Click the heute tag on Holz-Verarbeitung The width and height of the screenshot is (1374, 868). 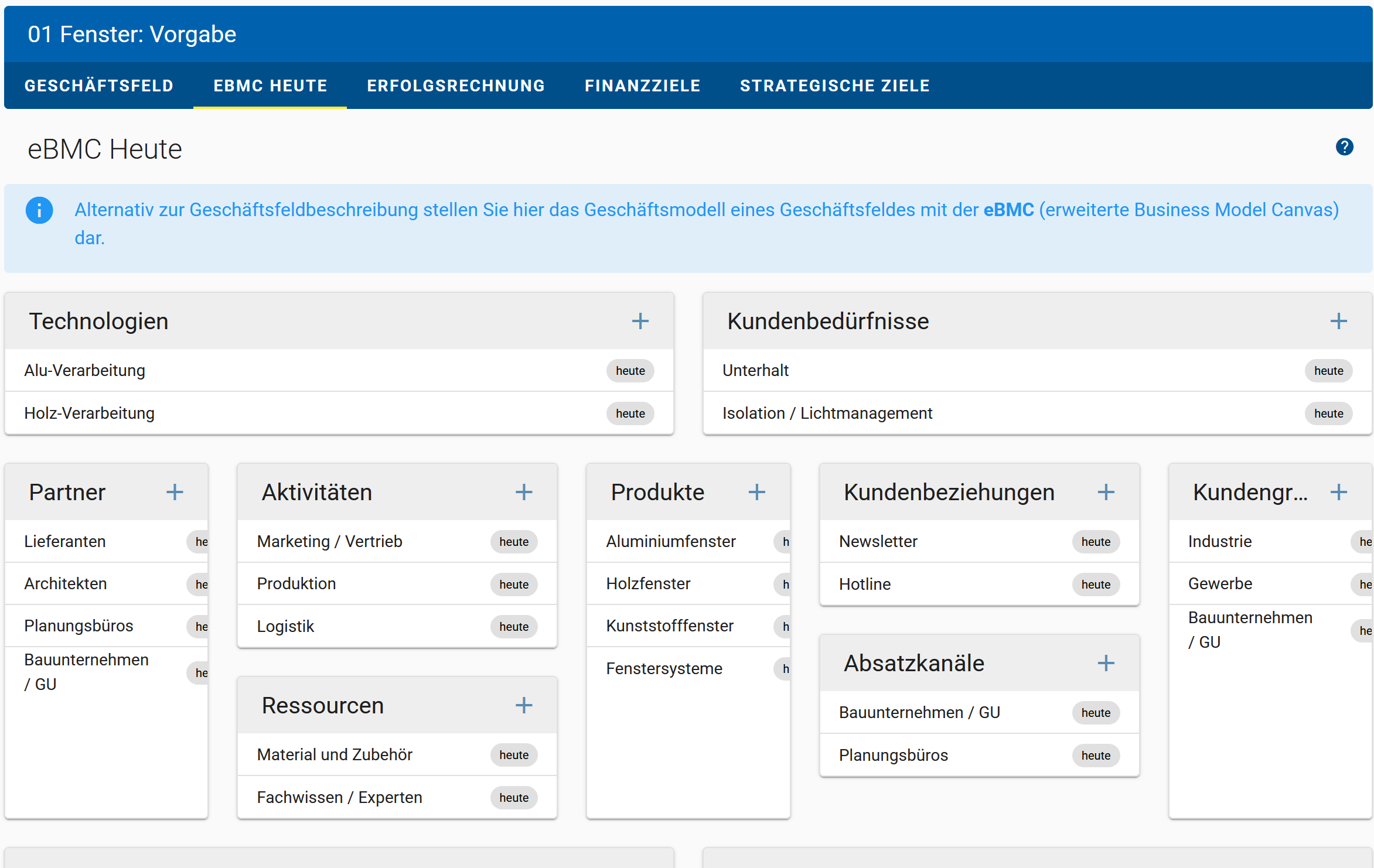(x=630, y=414)
